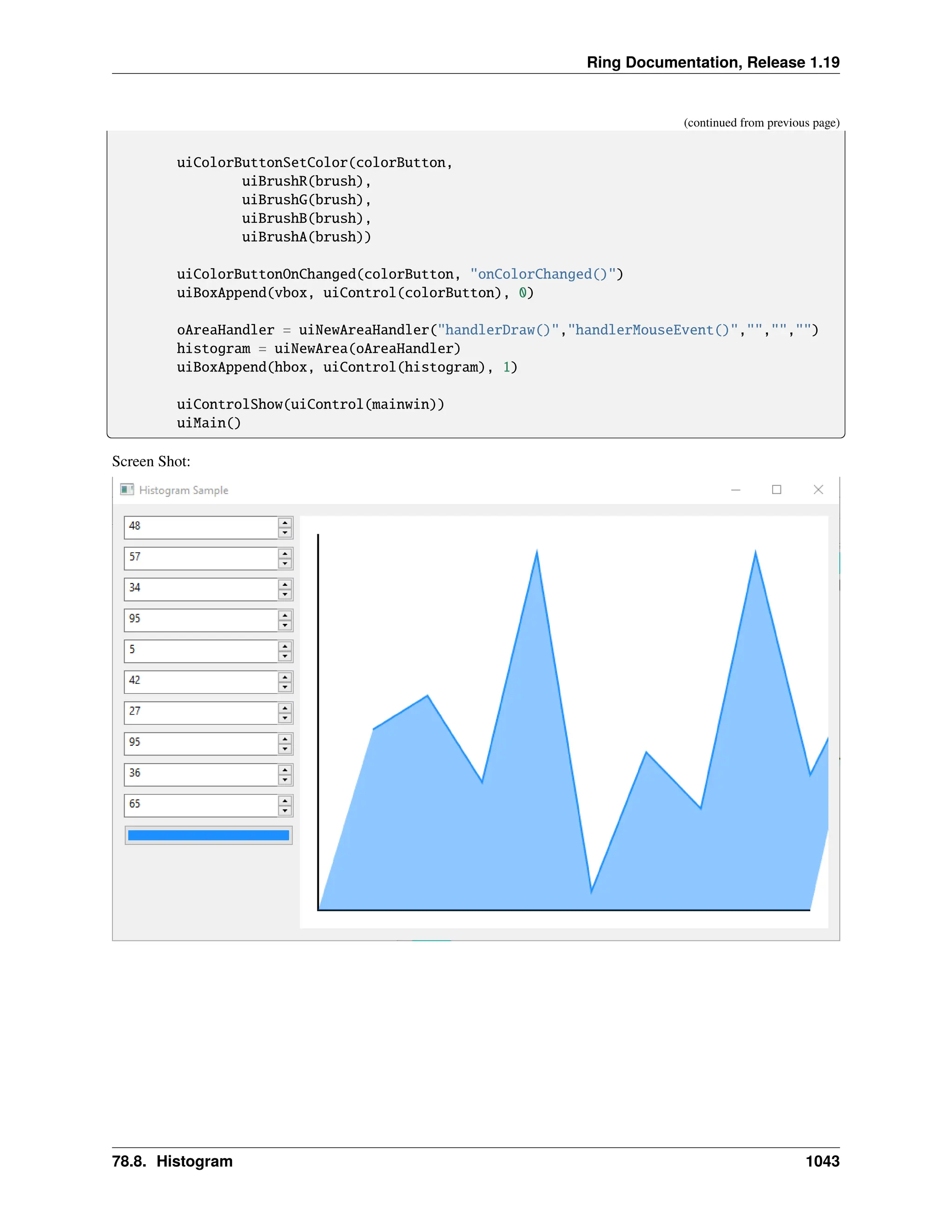Increment the spinbox showing 65
This screenshot has width=952, height=1232.
(x=285, y=801)
